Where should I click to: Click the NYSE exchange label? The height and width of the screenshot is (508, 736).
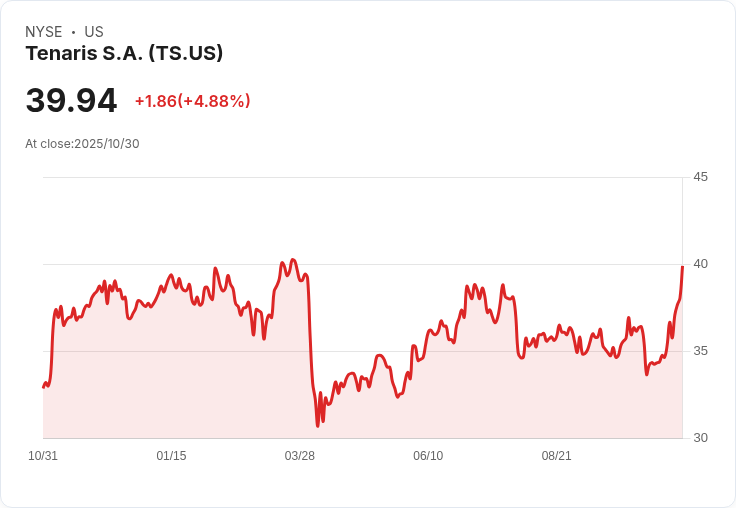[43, 32]
